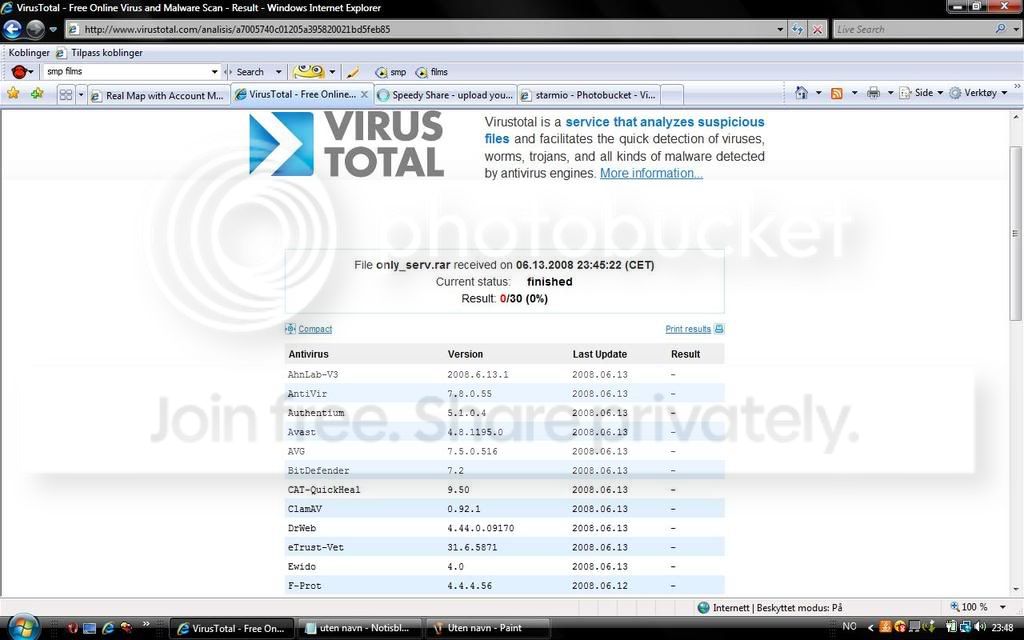This screenshot has width=1024, height=640.
Task: Click the Internett protected mode status indicator
Action: tap(770, 607)
